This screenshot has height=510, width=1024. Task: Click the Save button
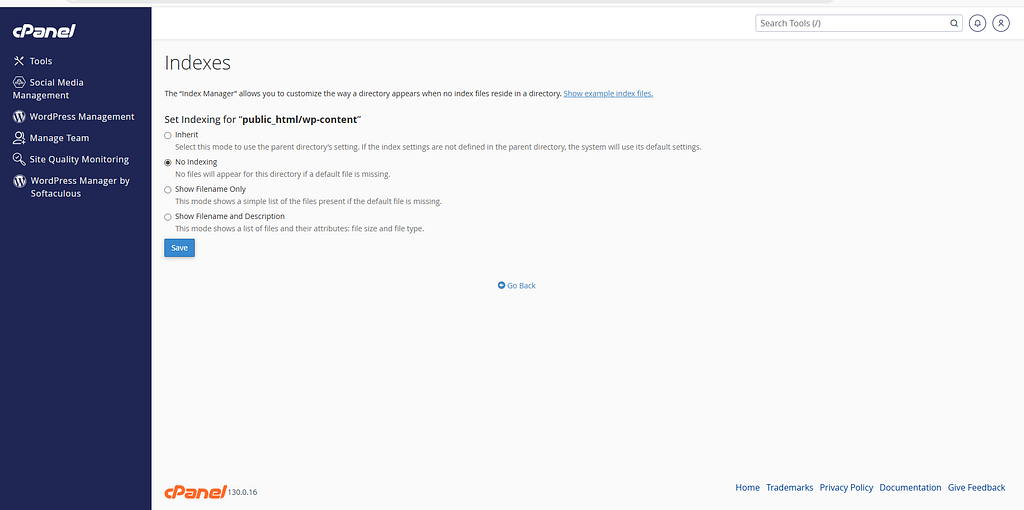180,248
